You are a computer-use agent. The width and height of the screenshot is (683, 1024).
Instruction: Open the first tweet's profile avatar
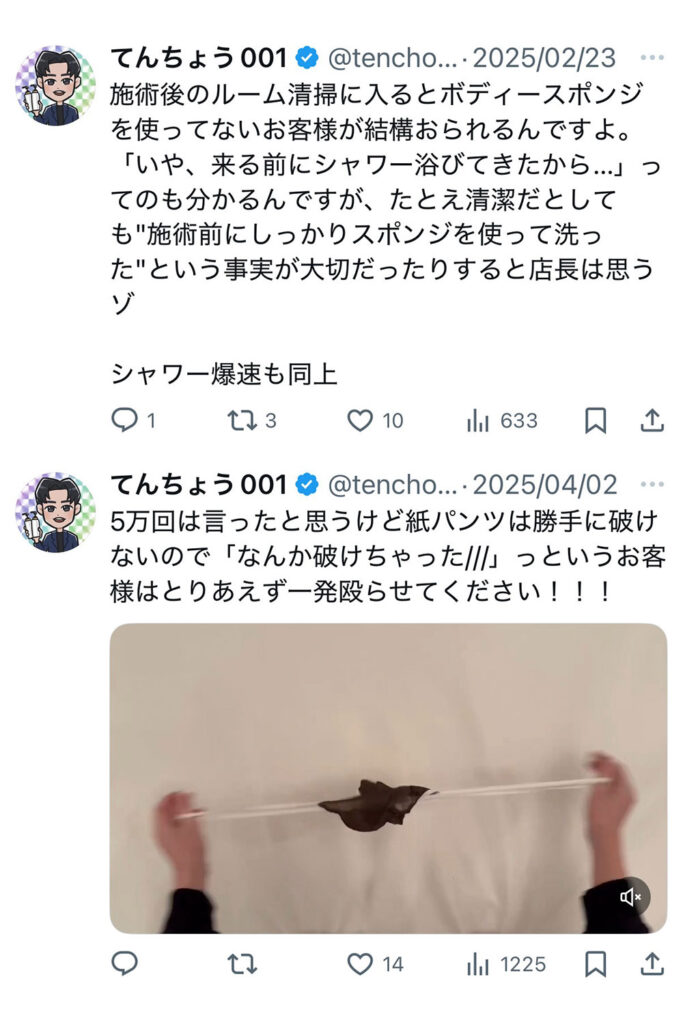tap(56, 86)
